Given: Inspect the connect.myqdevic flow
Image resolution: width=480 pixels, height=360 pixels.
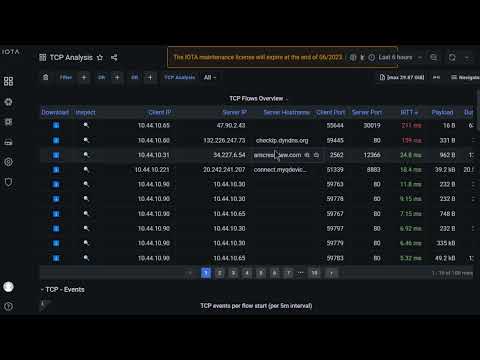Looking at the screenshot, I should [86, 170].
